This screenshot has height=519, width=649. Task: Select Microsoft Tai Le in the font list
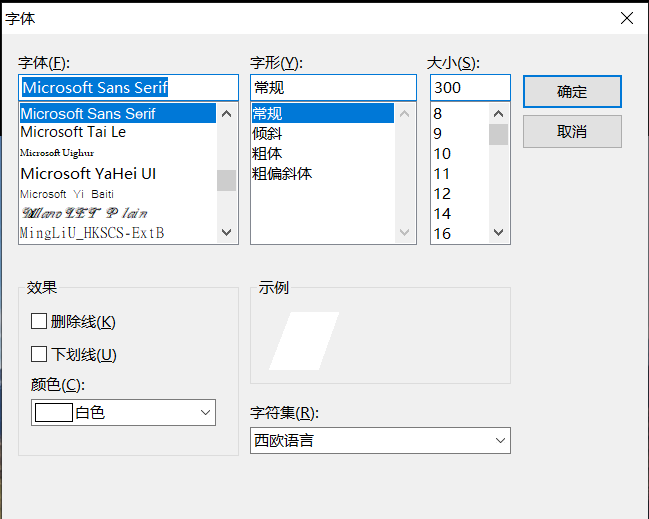coord(118,132)
